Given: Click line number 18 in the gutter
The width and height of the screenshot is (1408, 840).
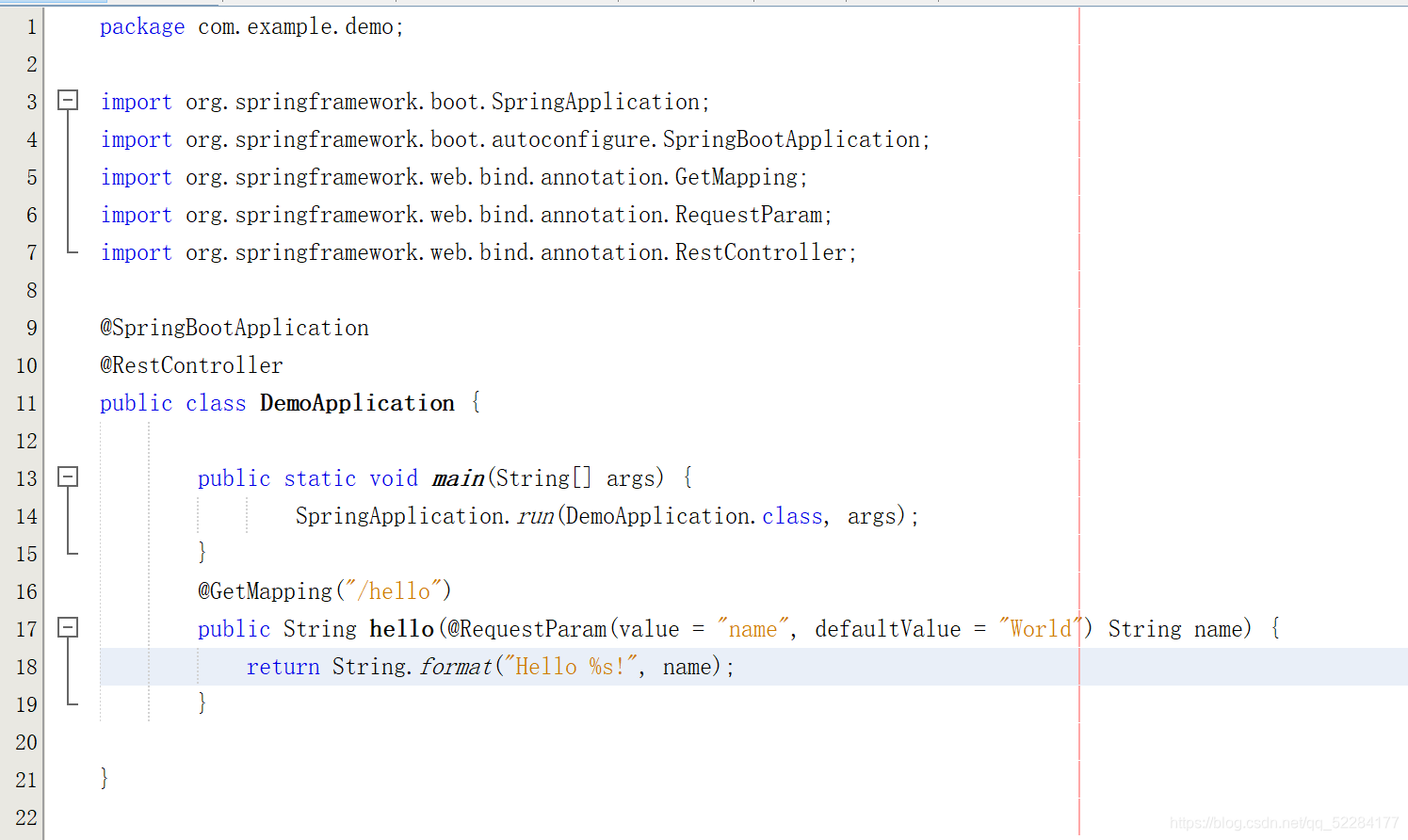Looking at the screenshot, I should [x=26, y=667].
